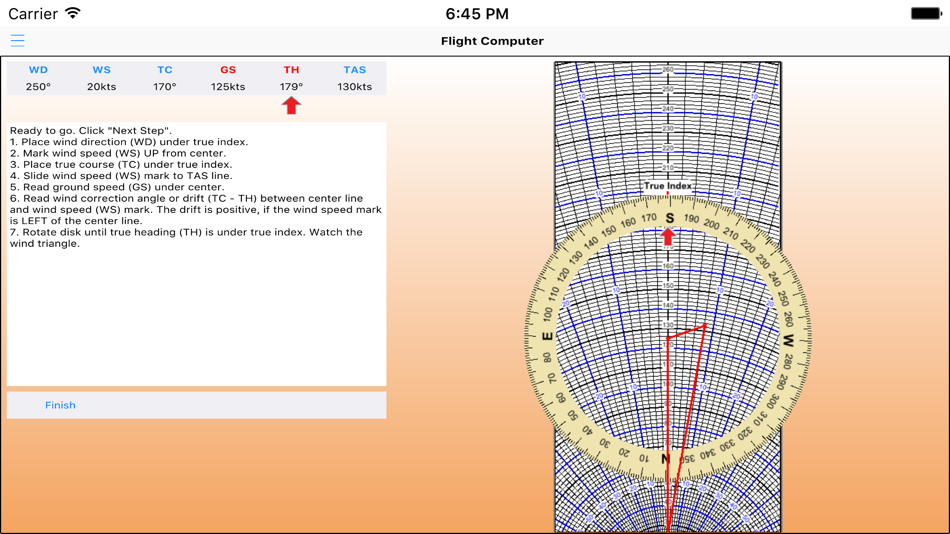
Task: Click the 260 degree mark on compass ring
Action: (788, 318)
